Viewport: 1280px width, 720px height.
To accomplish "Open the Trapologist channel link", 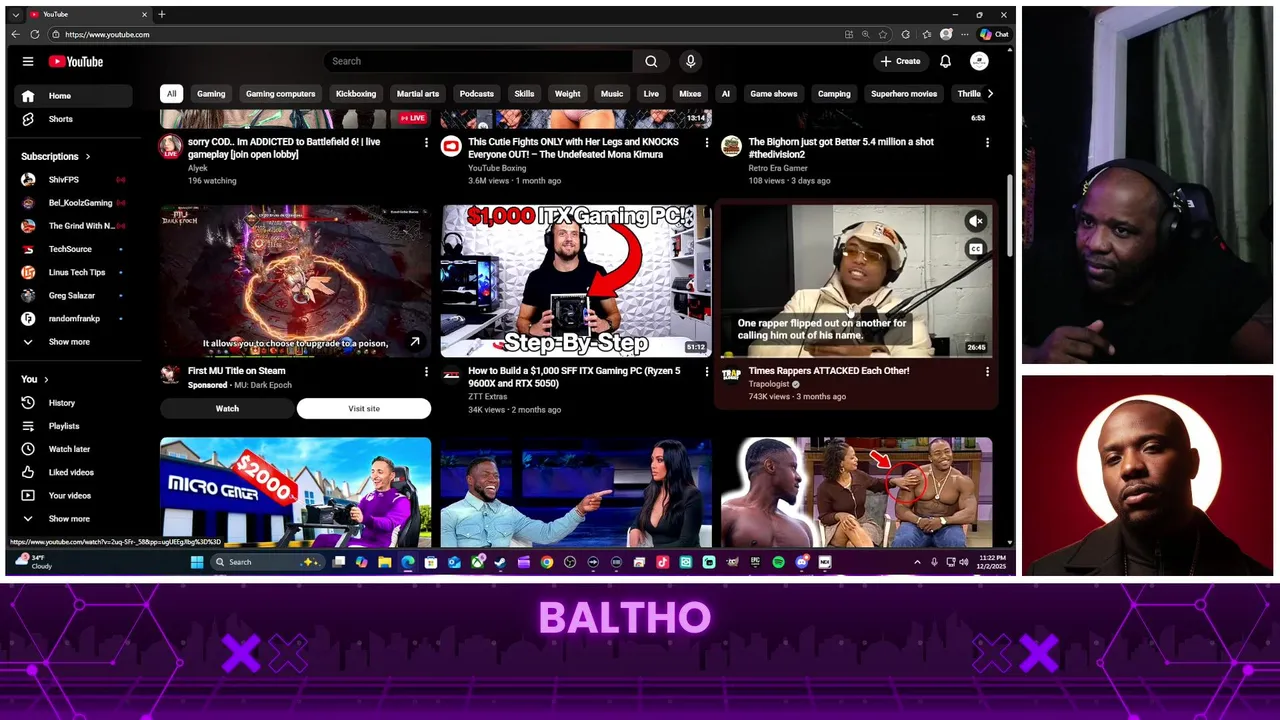I will tap(769, 384).
